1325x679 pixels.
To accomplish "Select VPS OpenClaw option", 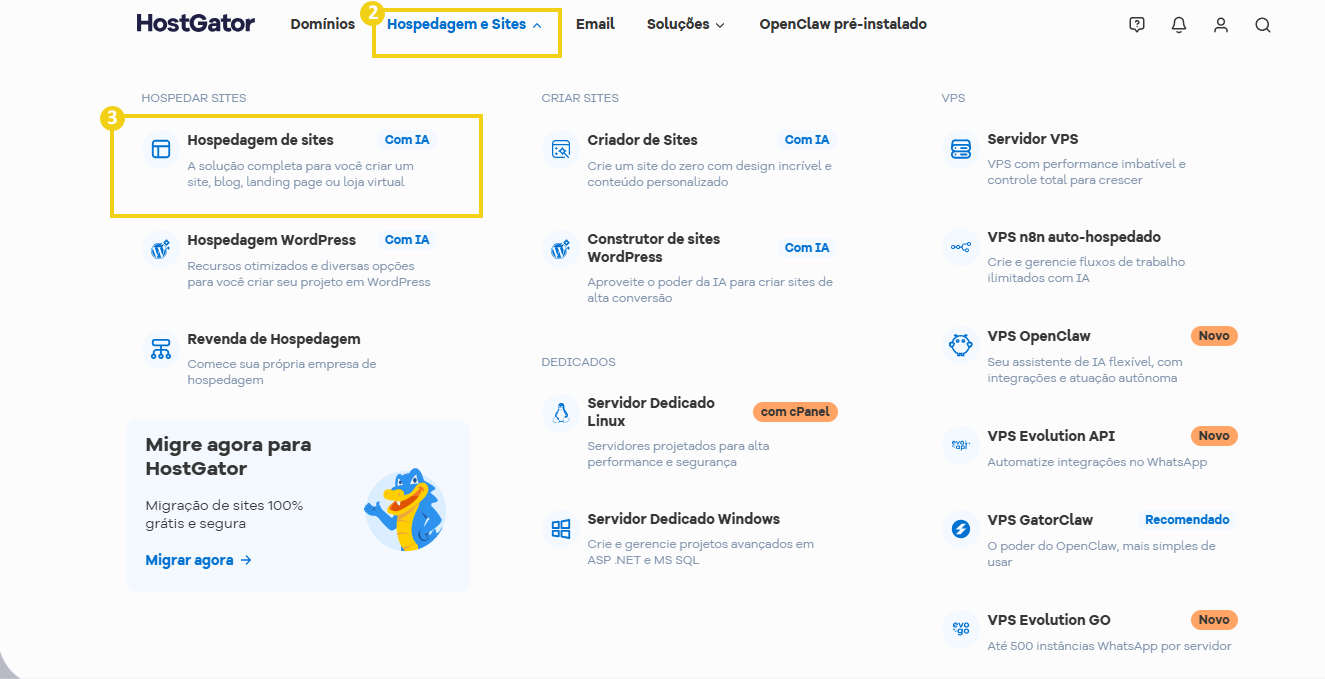I will point(1039,336).
